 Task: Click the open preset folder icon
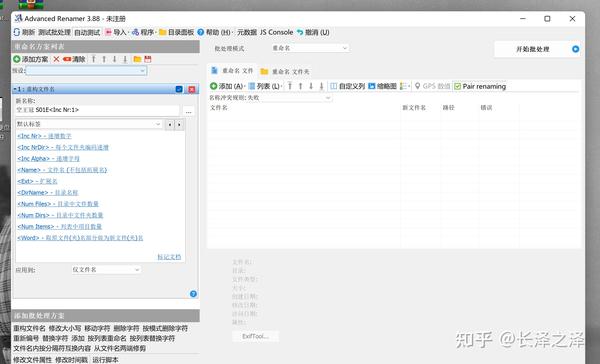137,59
